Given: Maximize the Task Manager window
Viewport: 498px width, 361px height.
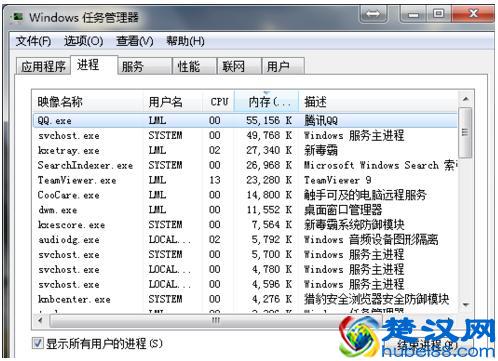Looking at the screenshot, I should pos(439,14).
